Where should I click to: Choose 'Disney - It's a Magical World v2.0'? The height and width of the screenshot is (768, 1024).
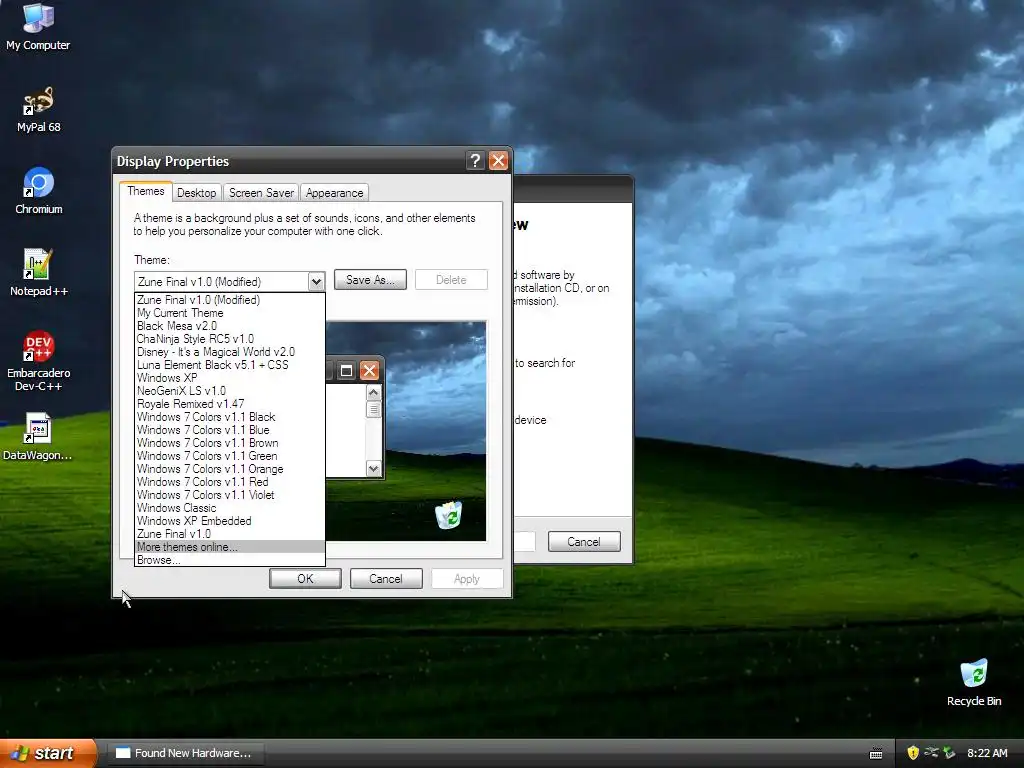(x=229, y=352)
